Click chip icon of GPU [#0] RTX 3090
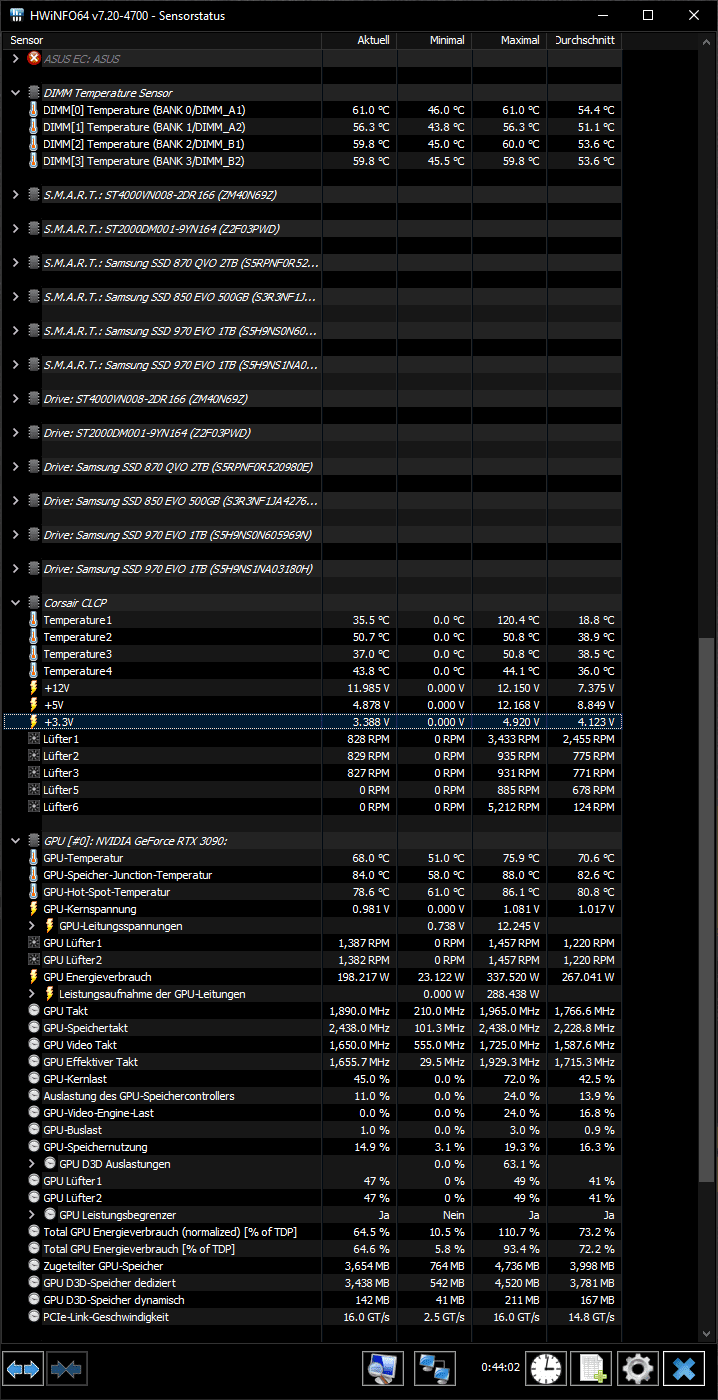The width and height of the screenshot is (718, 1400). [x=34, y=841]
